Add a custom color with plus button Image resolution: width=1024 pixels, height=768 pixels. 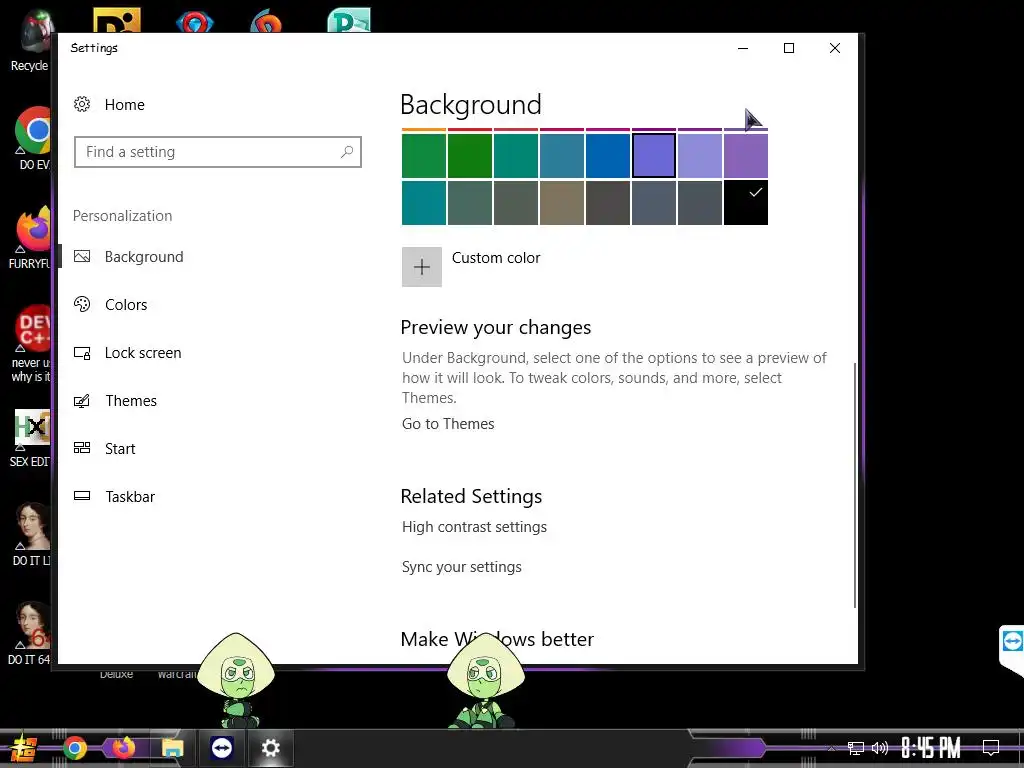pos(422,266)
